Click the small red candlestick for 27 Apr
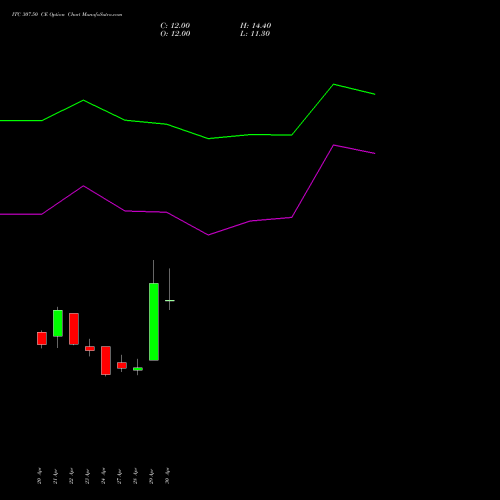 [x=122, y=365]
